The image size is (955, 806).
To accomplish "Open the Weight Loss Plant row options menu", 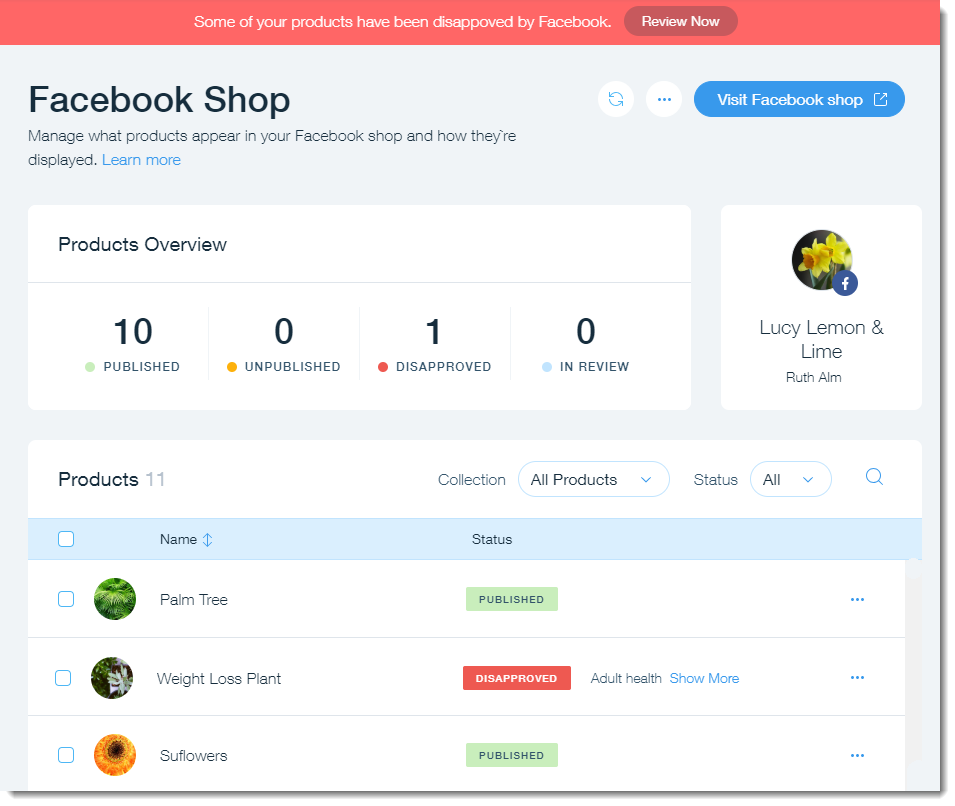I will pyautogui.click(x=857, y=677).
